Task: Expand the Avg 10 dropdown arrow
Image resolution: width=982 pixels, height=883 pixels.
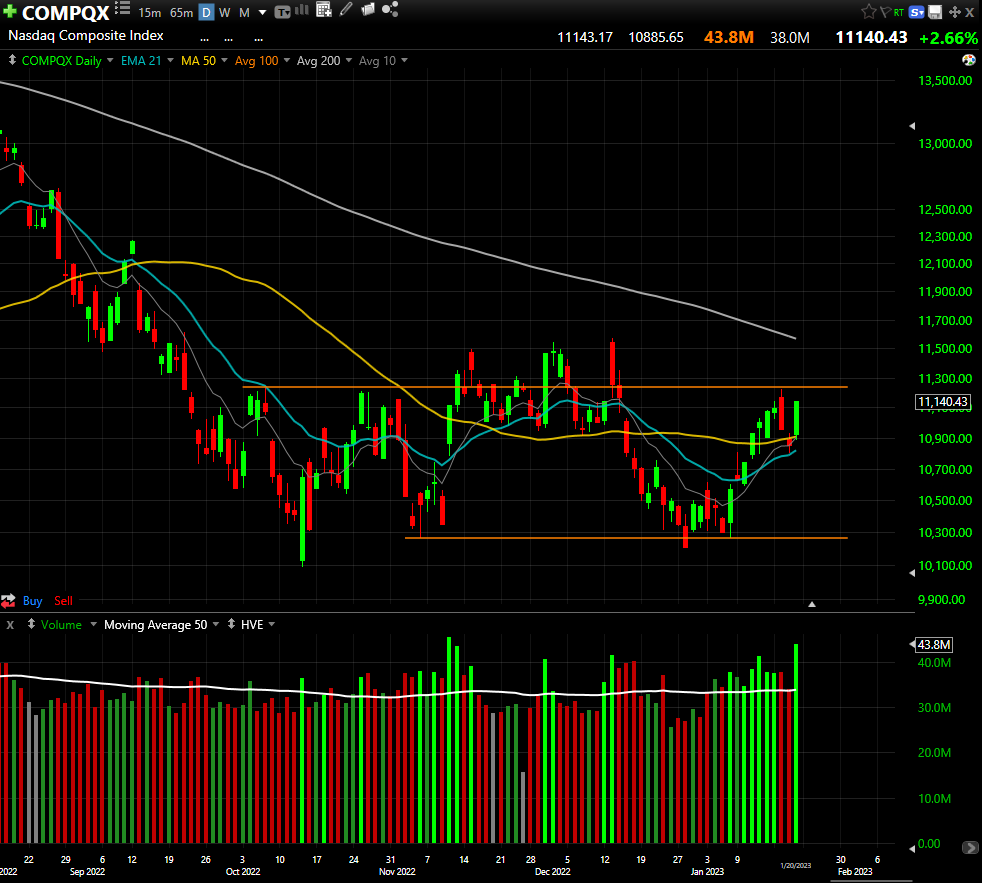Action: [404, 60]
